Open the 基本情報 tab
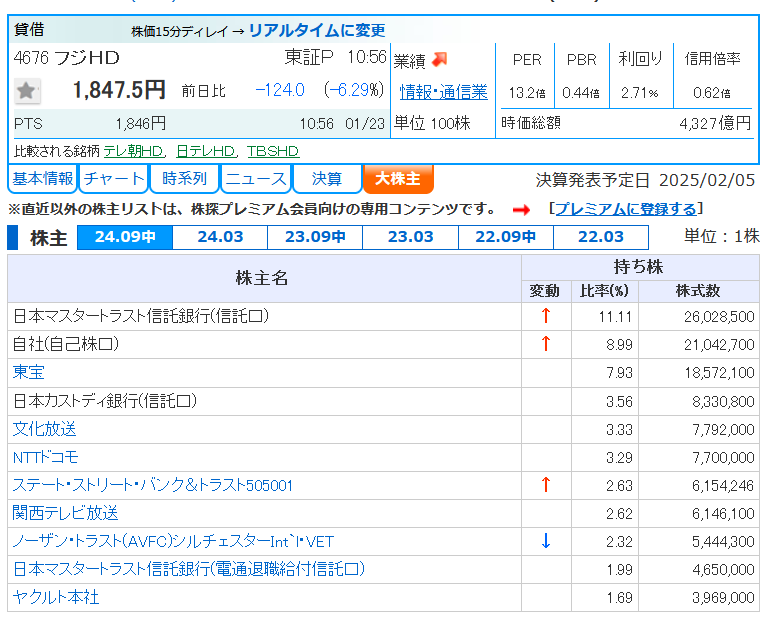The width and height of the screenshot is (769, 617). pyautogui.click(x=42, y=179)
